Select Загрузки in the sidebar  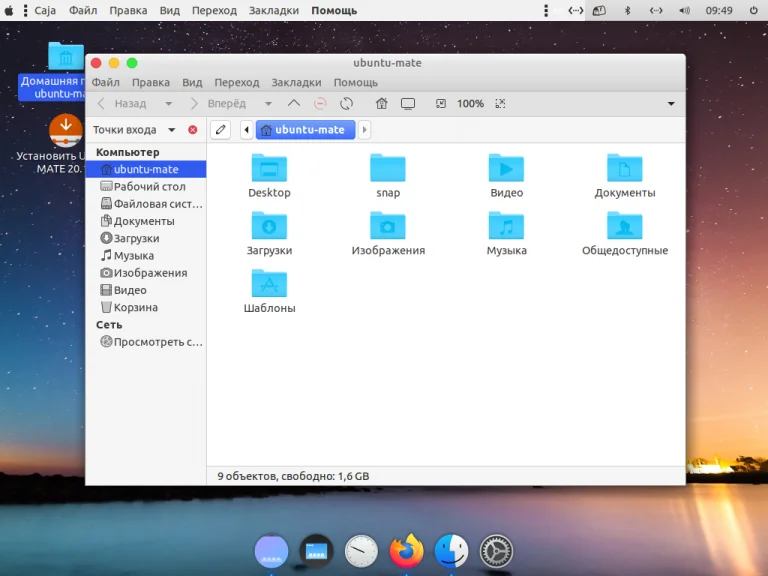point(136,238)
